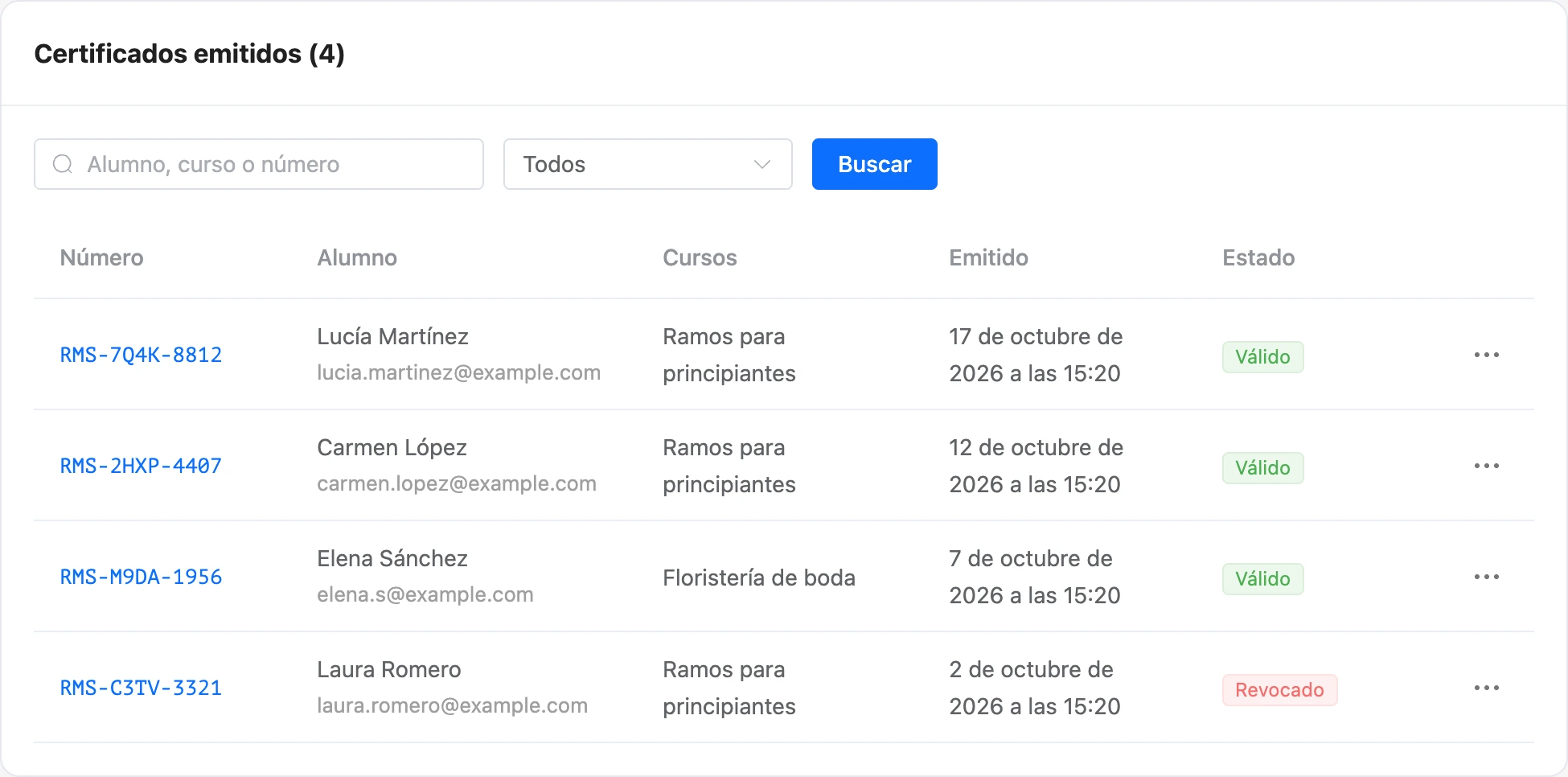Click the Buscar button
1568x777 pixels.
coord(874,164)
